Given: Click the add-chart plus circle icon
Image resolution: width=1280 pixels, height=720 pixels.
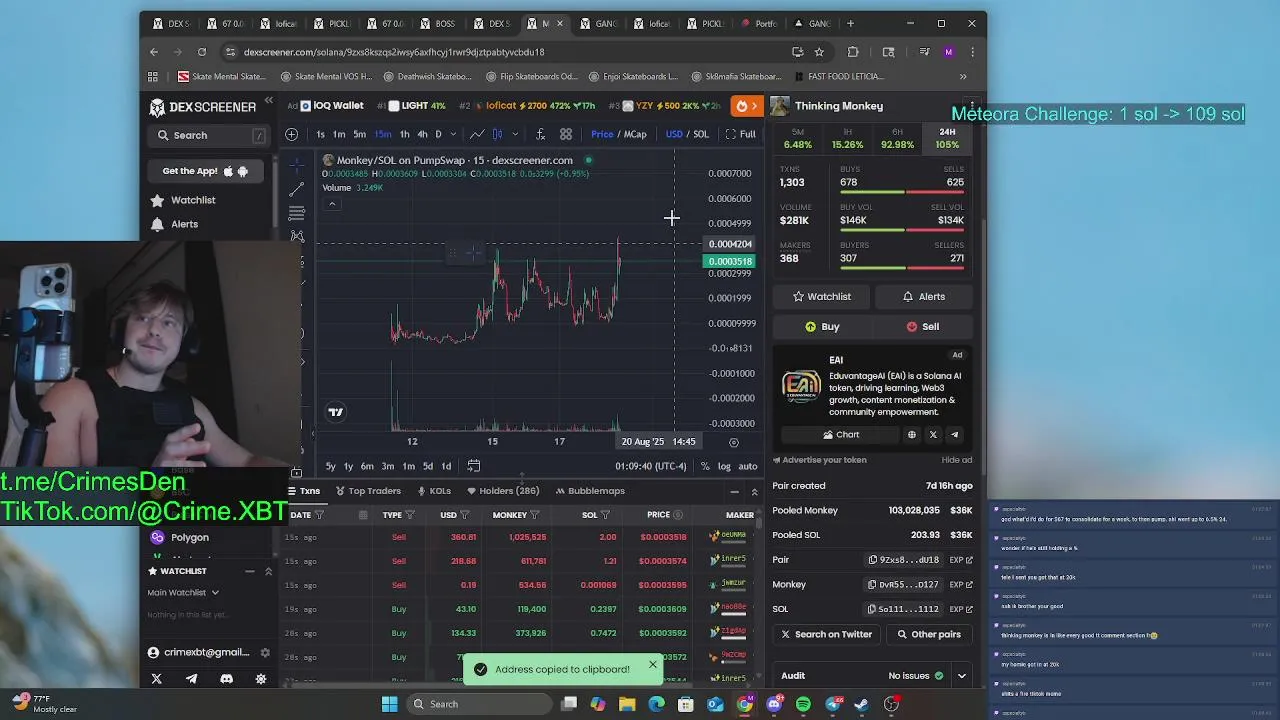Looking at the screenshot, I should click(291, 134).
